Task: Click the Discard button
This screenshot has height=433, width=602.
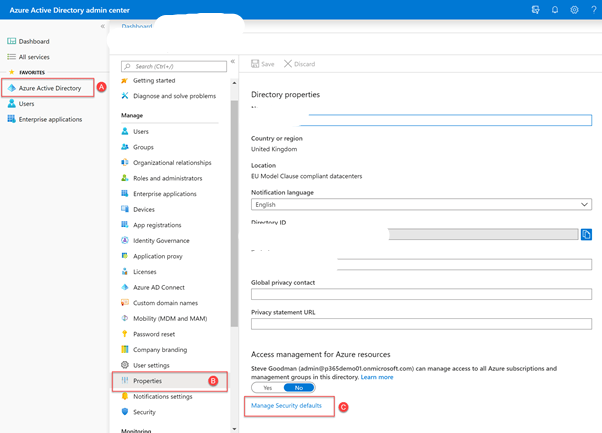Action: point(299,64)
